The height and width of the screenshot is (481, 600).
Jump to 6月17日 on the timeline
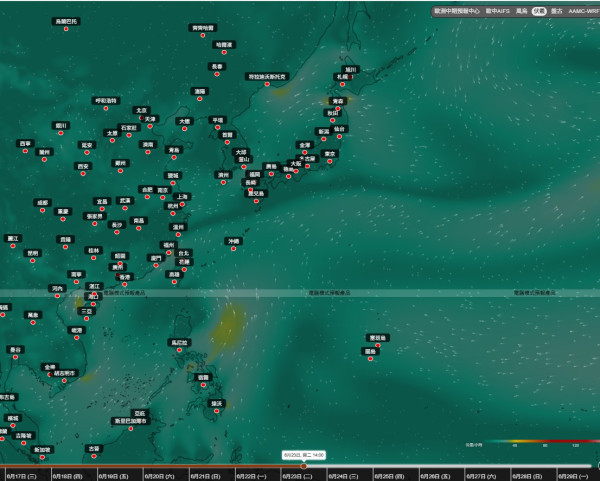[x=21, y=476]
